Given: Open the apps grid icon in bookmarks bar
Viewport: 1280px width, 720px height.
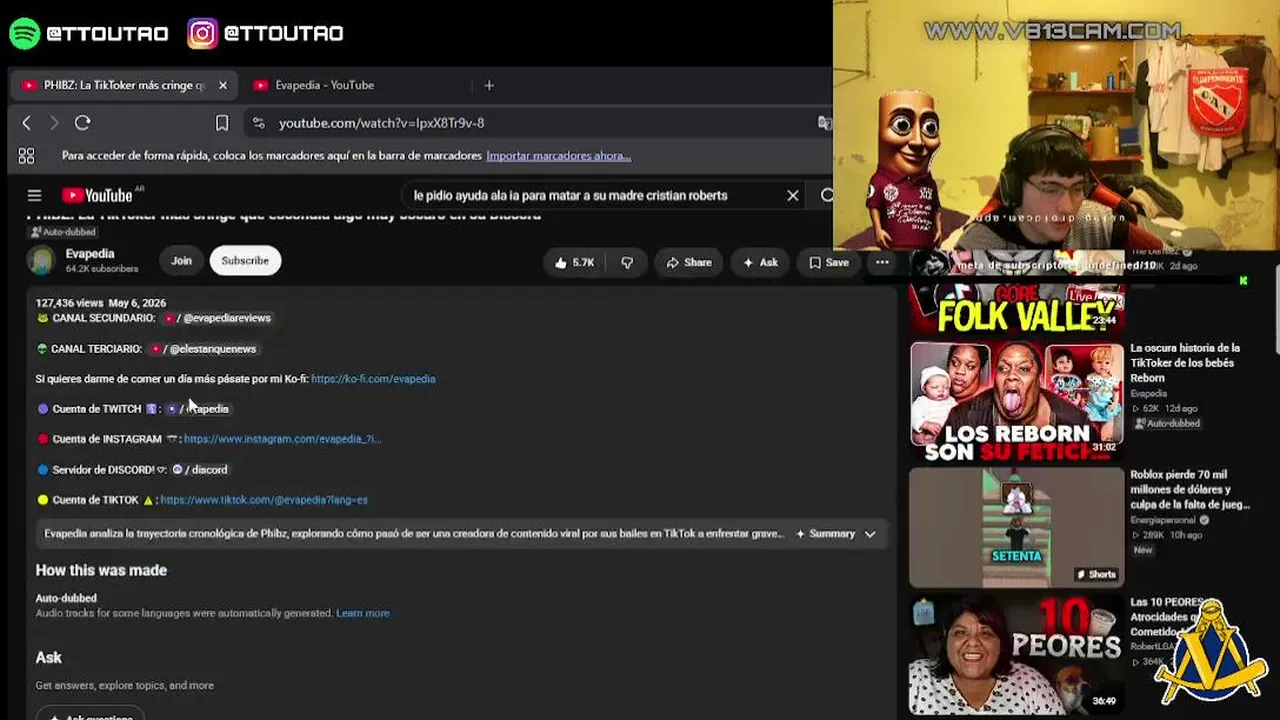Looking at the screenshot, I should click(x=26, y=156).
